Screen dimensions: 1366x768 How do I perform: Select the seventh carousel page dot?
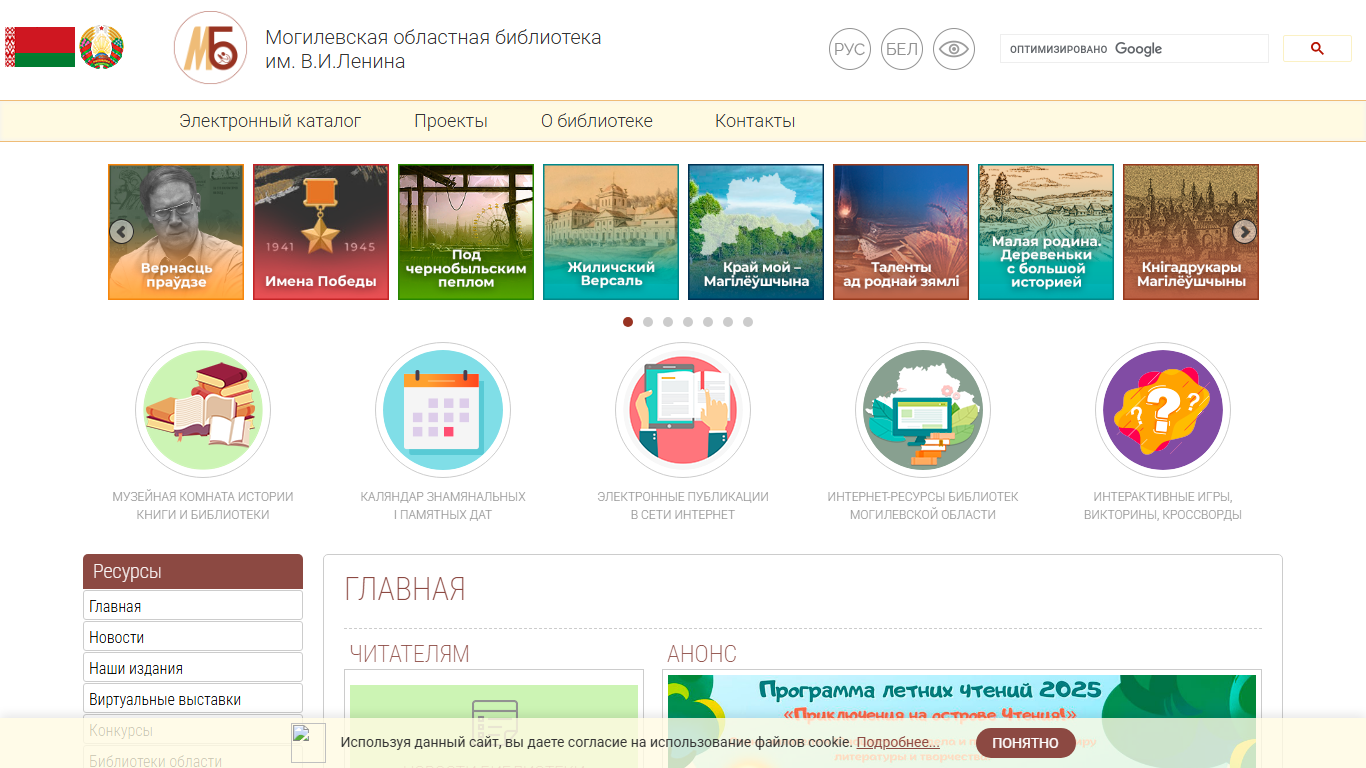click(748, 322)
